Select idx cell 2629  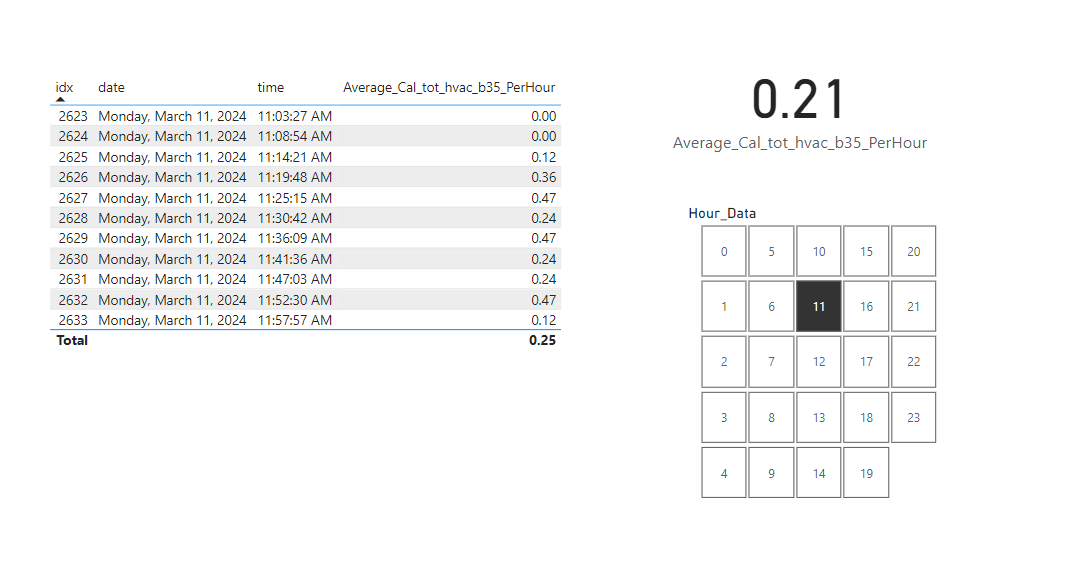pos(73,238)
